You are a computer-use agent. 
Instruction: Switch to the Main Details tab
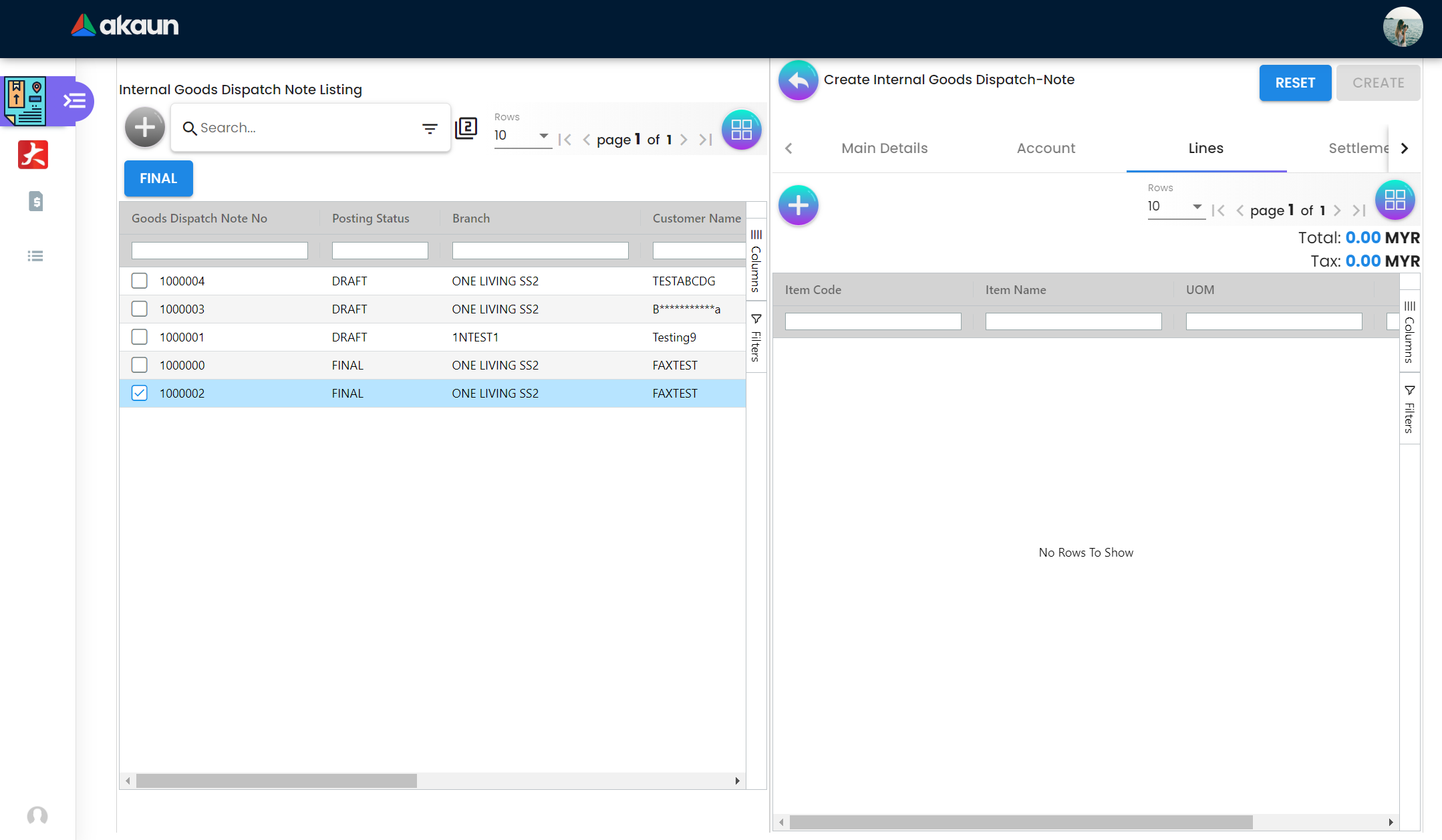(884, 148)
